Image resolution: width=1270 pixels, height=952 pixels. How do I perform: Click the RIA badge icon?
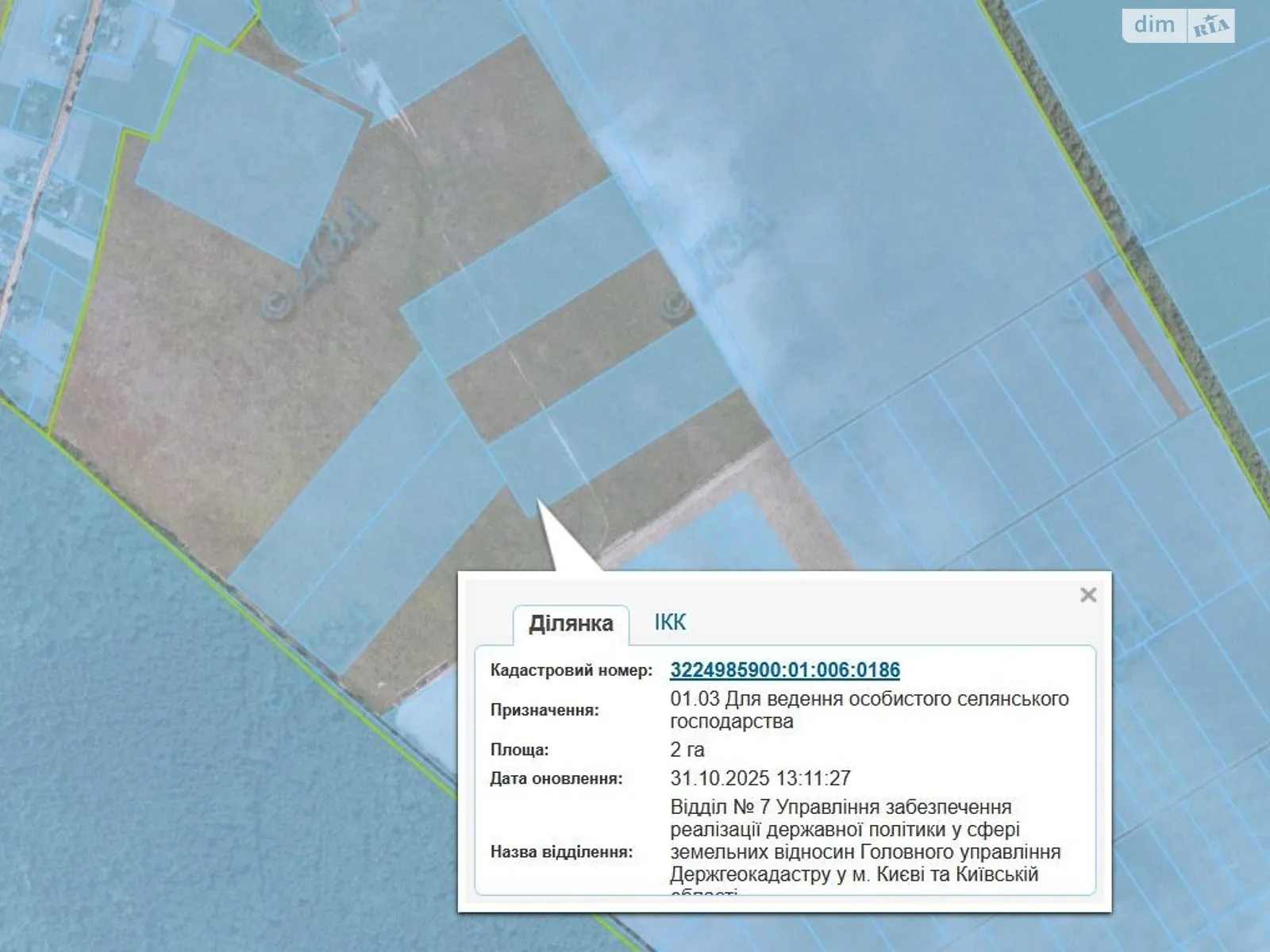tap(1210, 27)
